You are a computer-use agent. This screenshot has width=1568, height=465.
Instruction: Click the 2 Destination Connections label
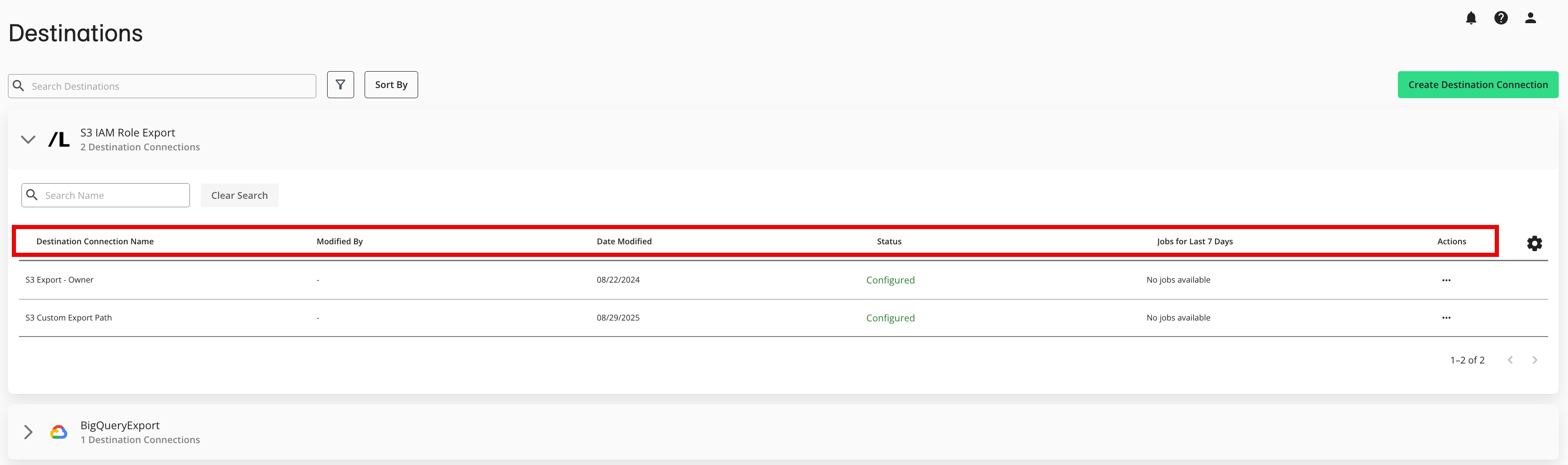[x=140, y=147]
